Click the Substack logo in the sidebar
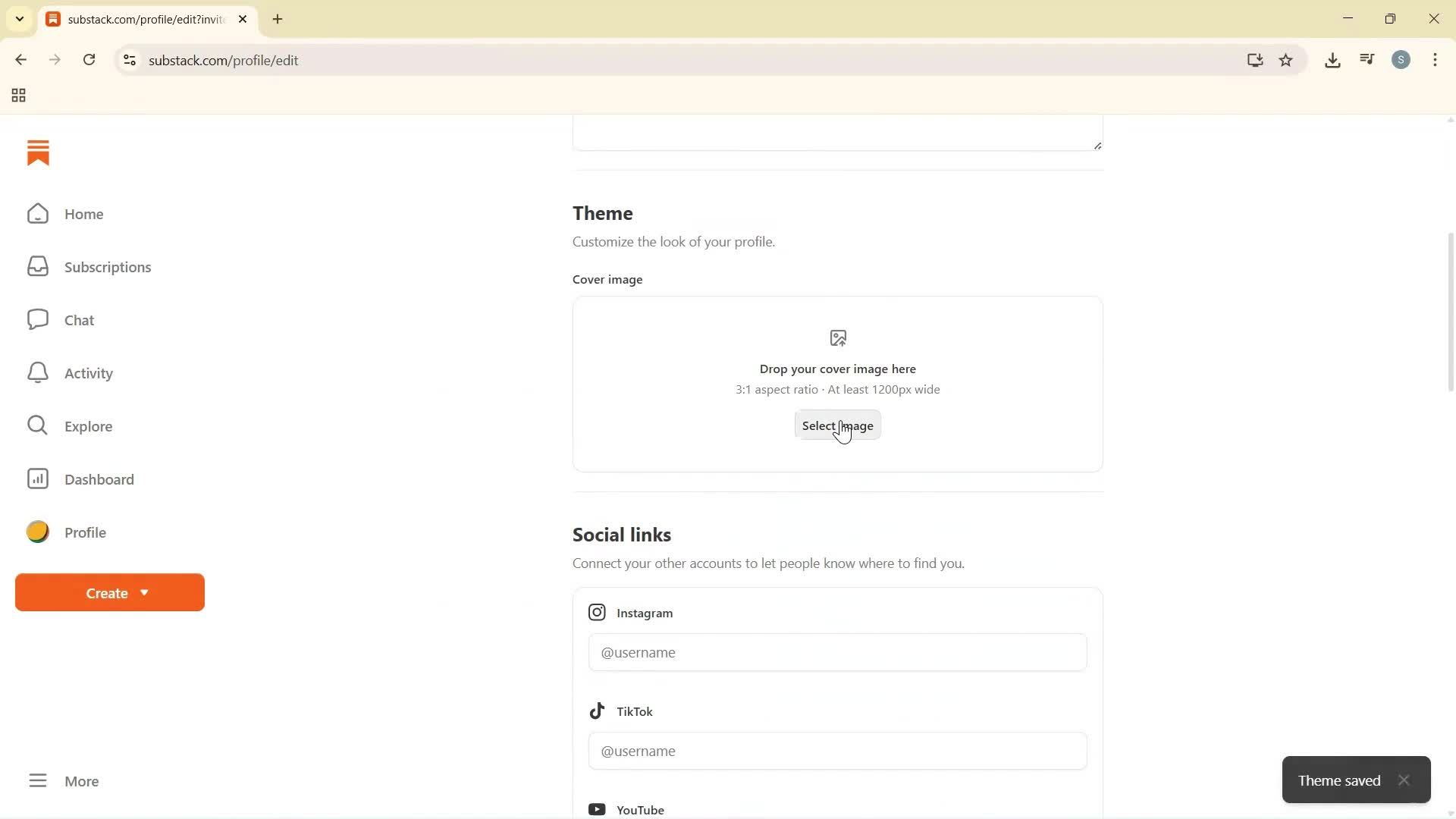The width and height of the screenshot is (1456, 819). (38, 152)
